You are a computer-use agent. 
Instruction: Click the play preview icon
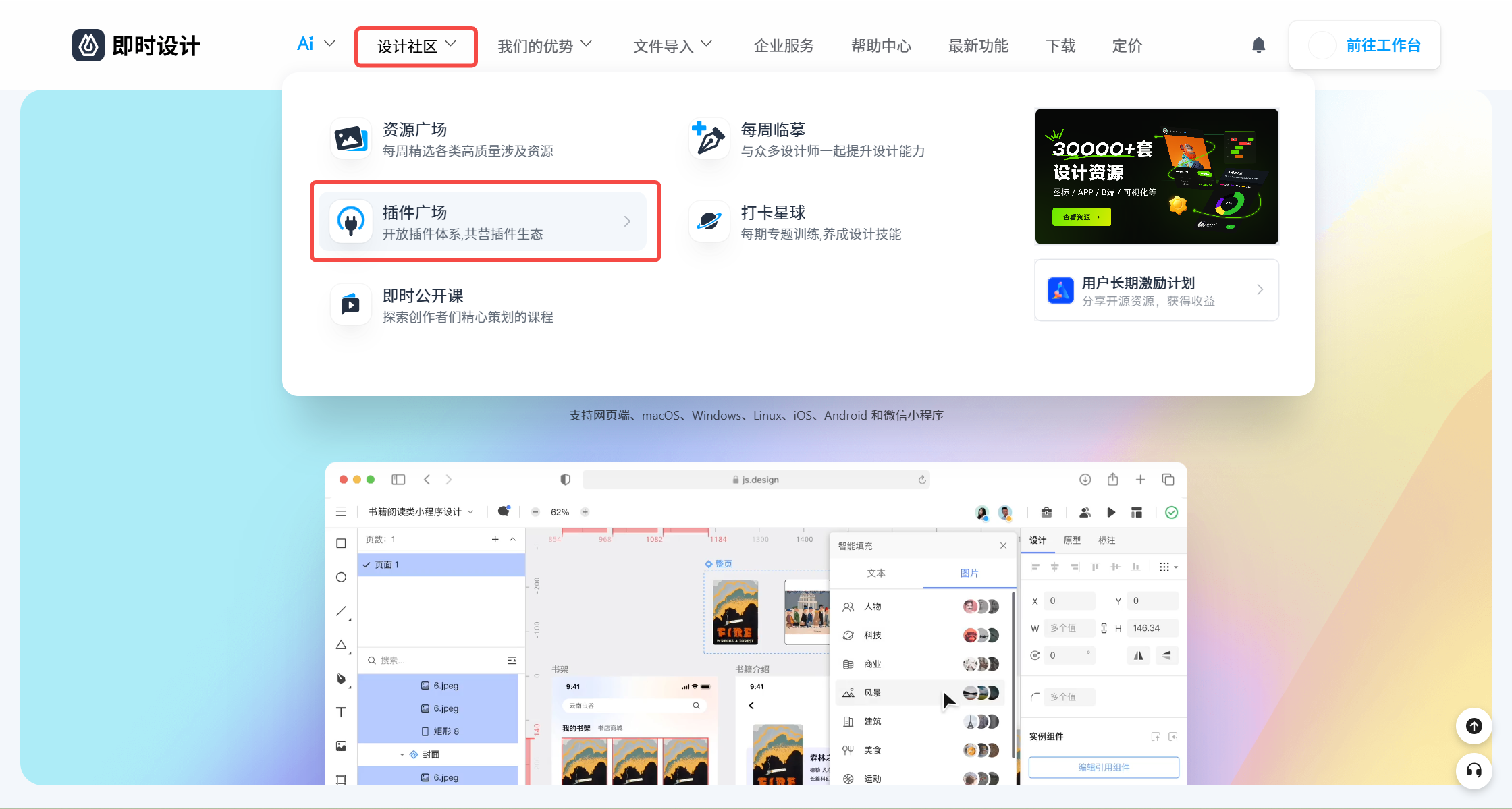pyautogui.click(x=1111, y=513)
